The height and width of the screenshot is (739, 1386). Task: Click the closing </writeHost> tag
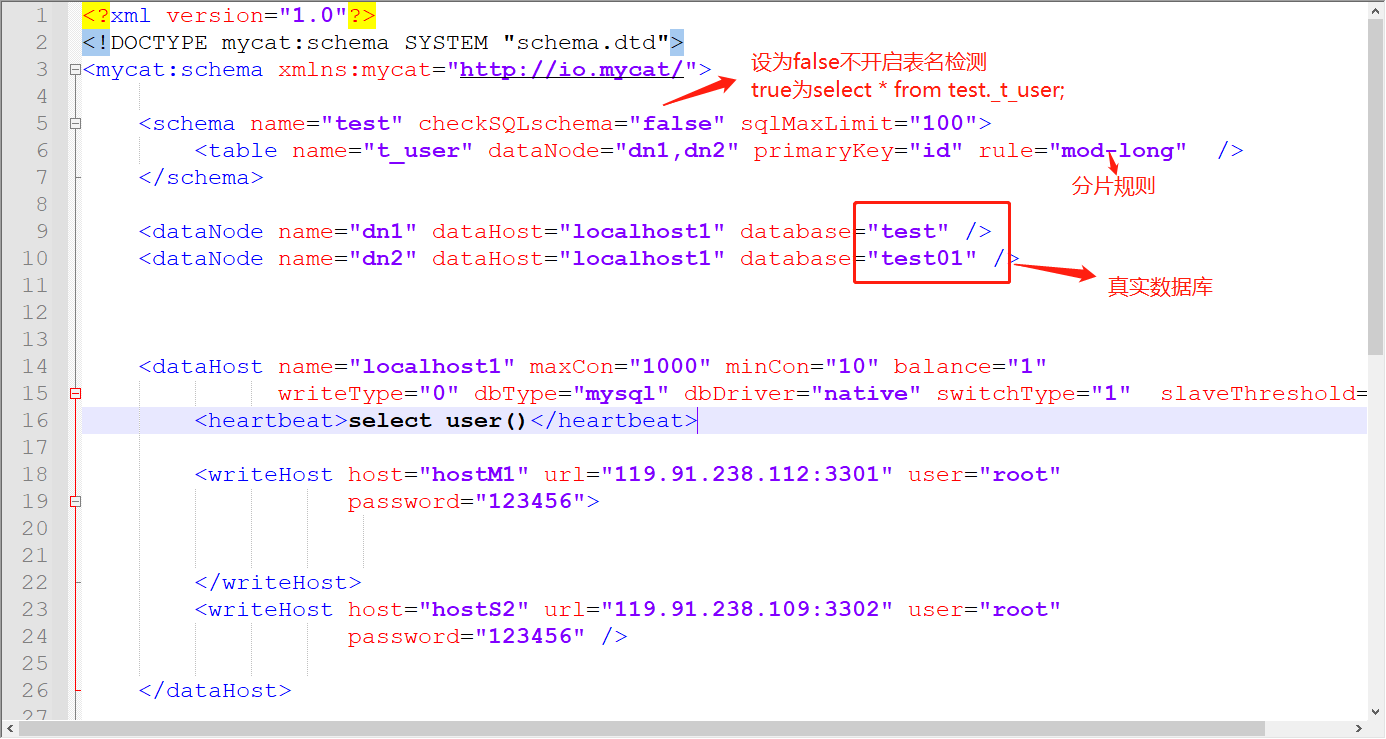pyautogui.click(x=278, y=583)
